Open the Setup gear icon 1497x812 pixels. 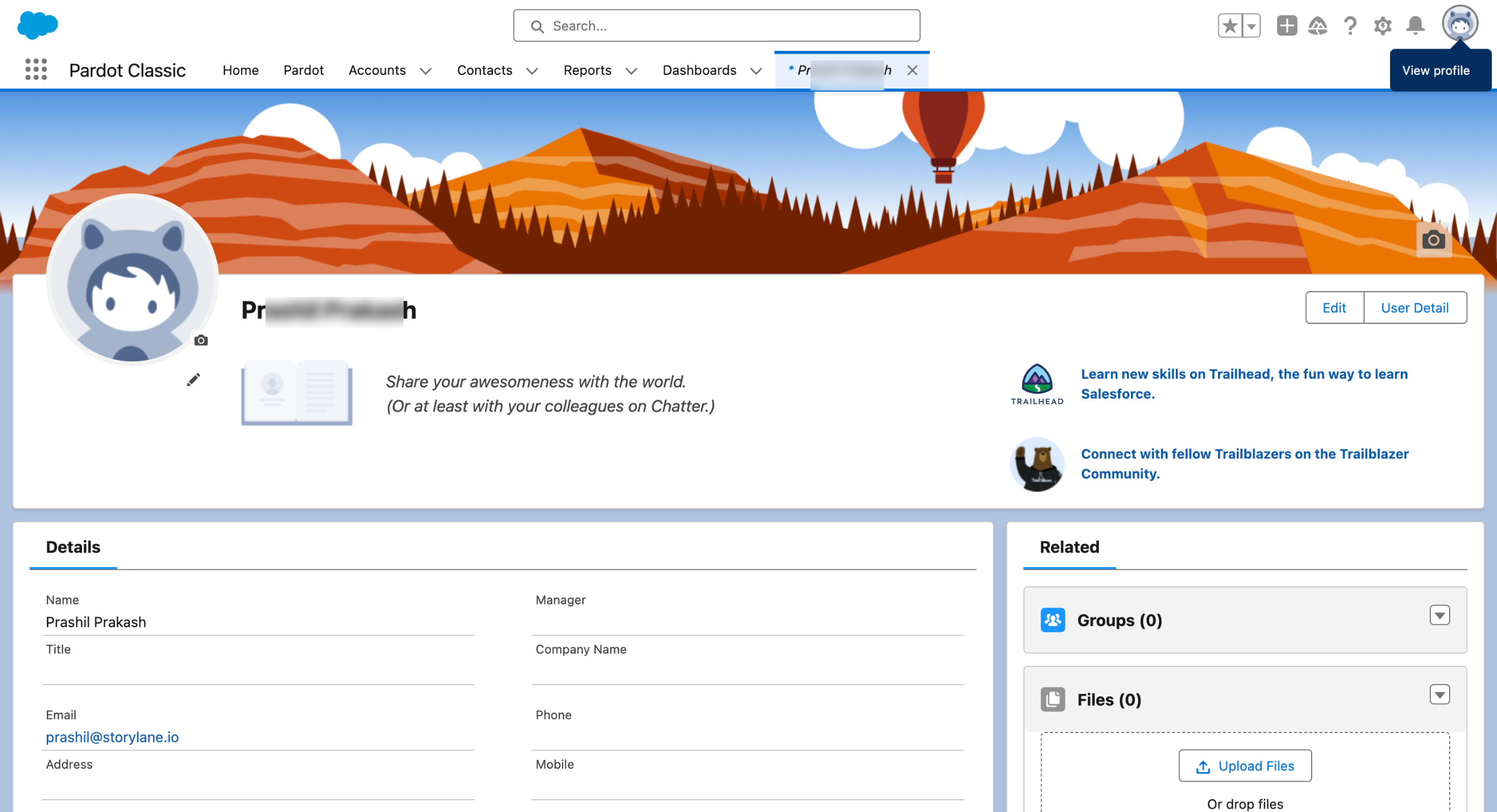coord(1382,26)
